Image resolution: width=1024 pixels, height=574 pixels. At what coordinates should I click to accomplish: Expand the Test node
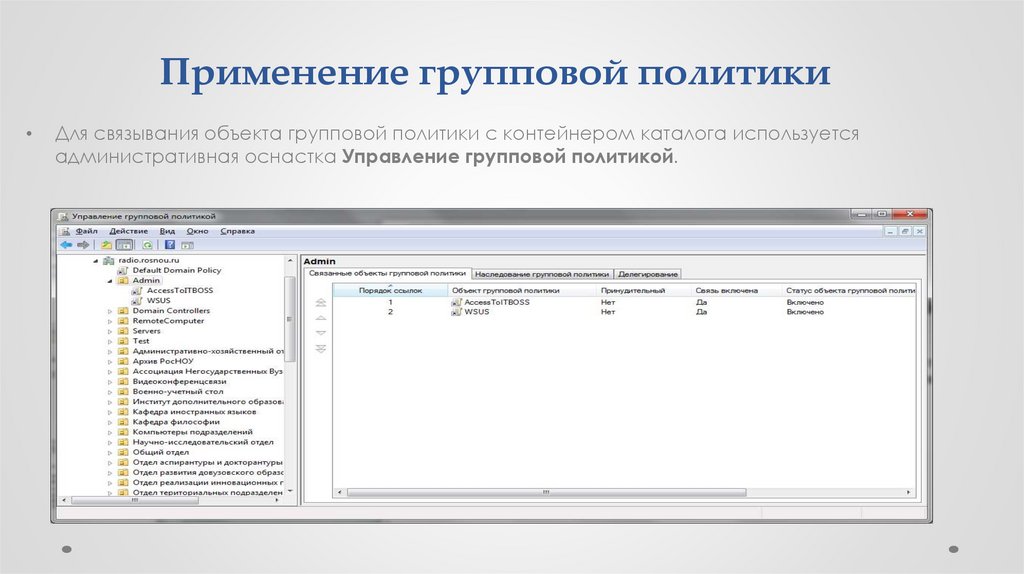[x=110, y=342]
